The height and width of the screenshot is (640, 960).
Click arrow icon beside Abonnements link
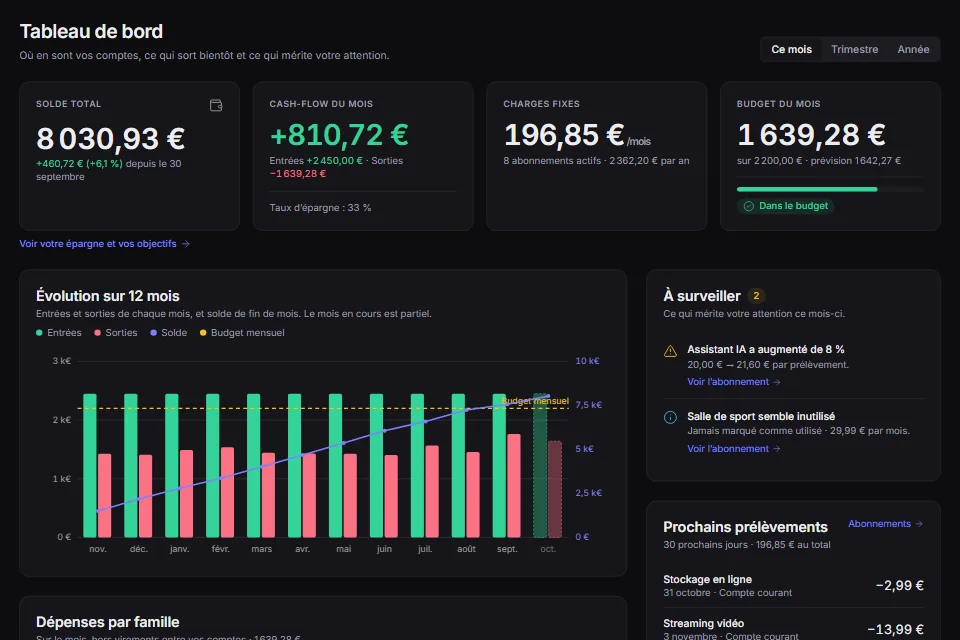pos(919,524)
